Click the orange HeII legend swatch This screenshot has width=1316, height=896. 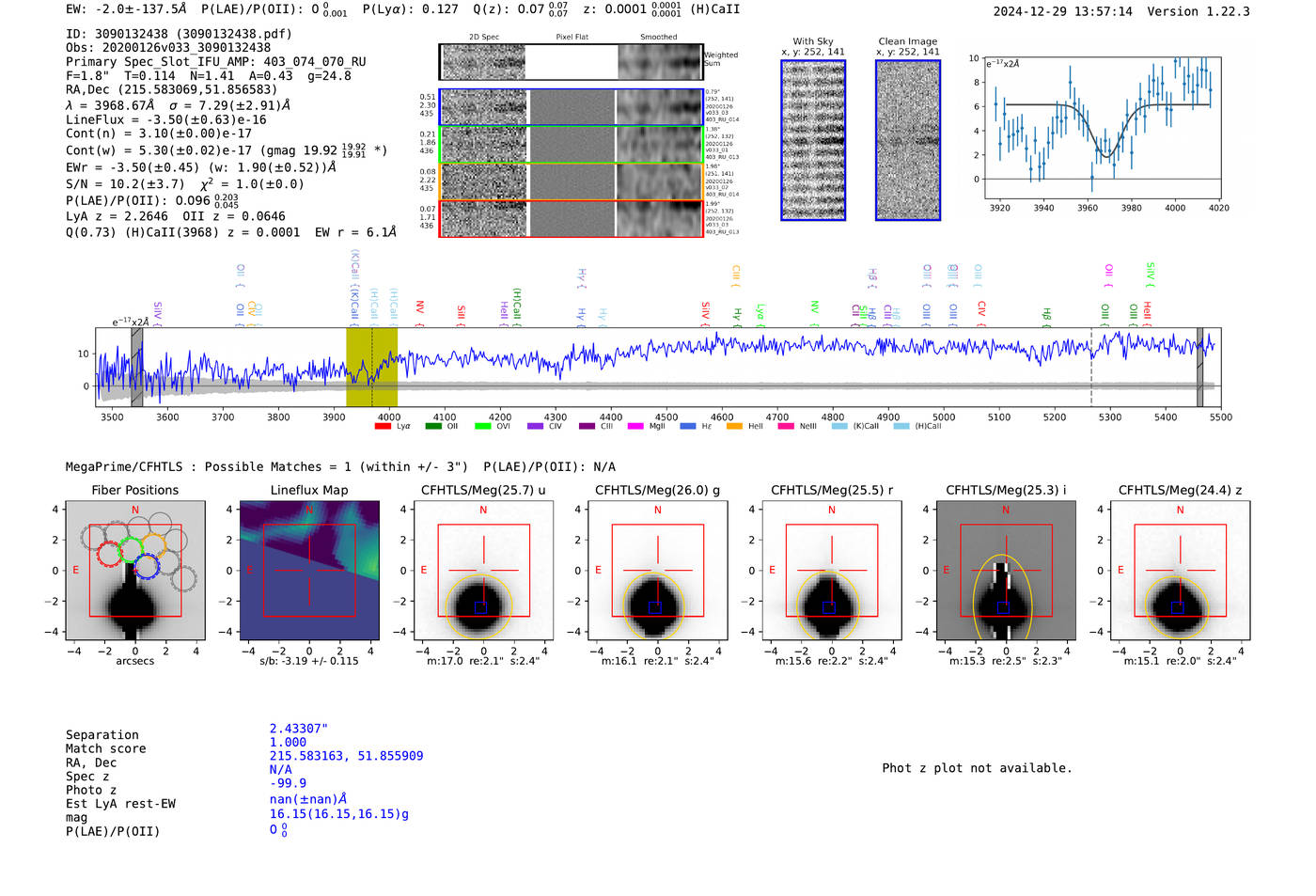point(734,426)
